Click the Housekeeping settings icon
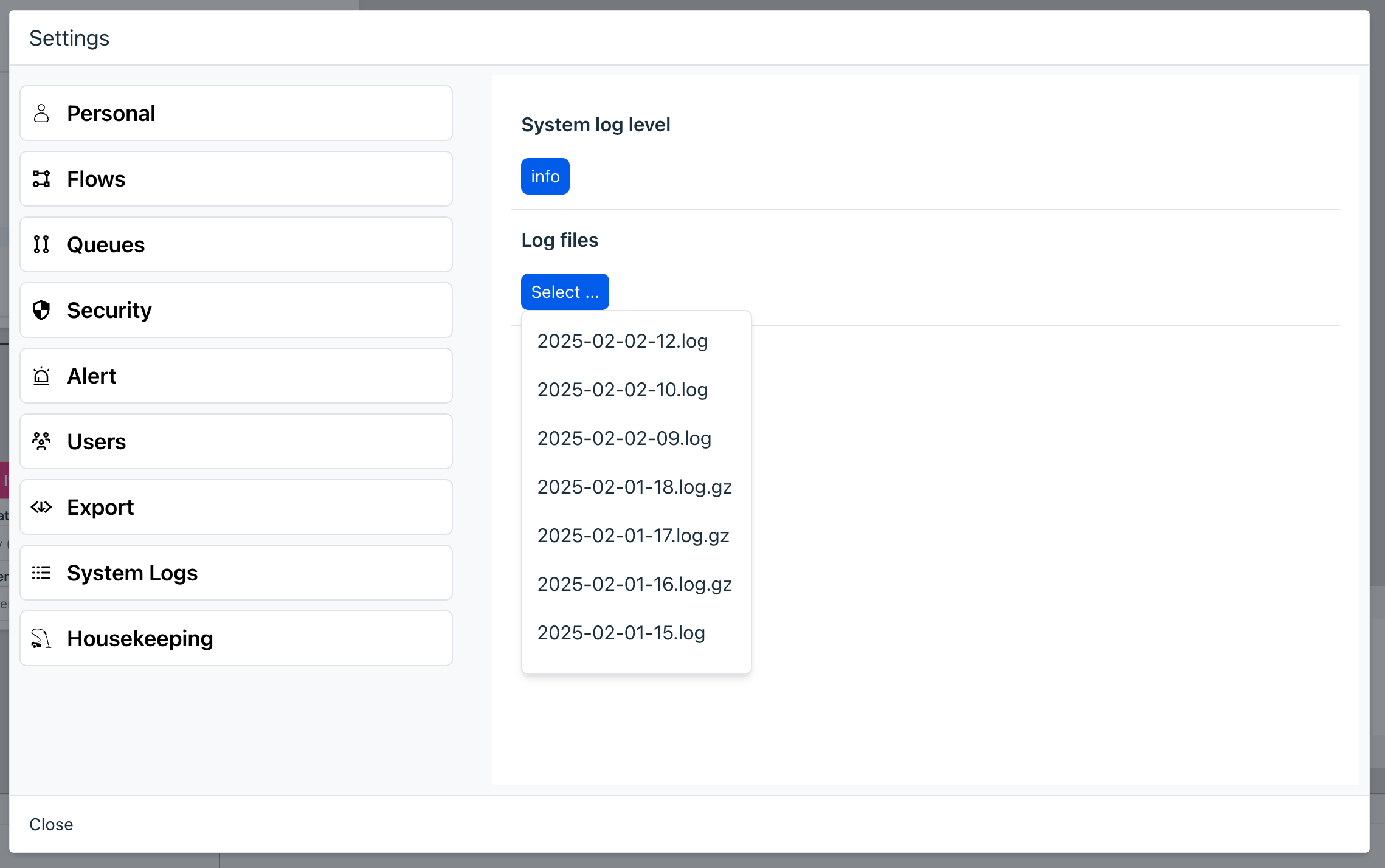1385x868 pixels. (40, 638)
